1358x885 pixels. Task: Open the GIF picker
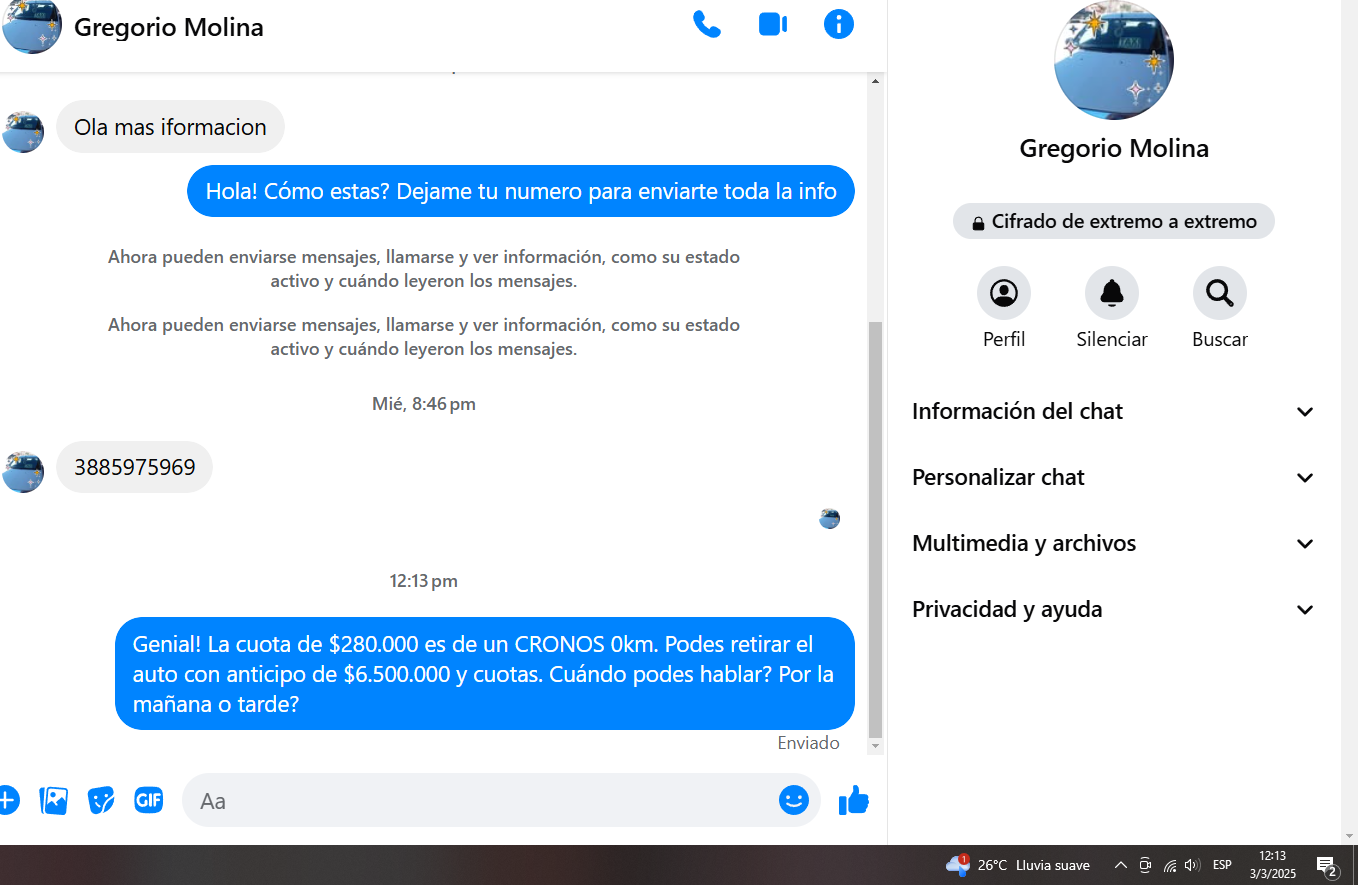tap(149, 800)
